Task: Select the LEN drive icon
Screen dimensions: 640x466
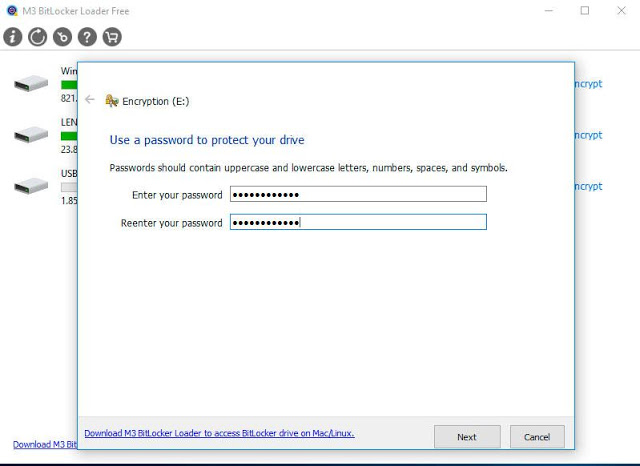Action: tap(31, 135)
